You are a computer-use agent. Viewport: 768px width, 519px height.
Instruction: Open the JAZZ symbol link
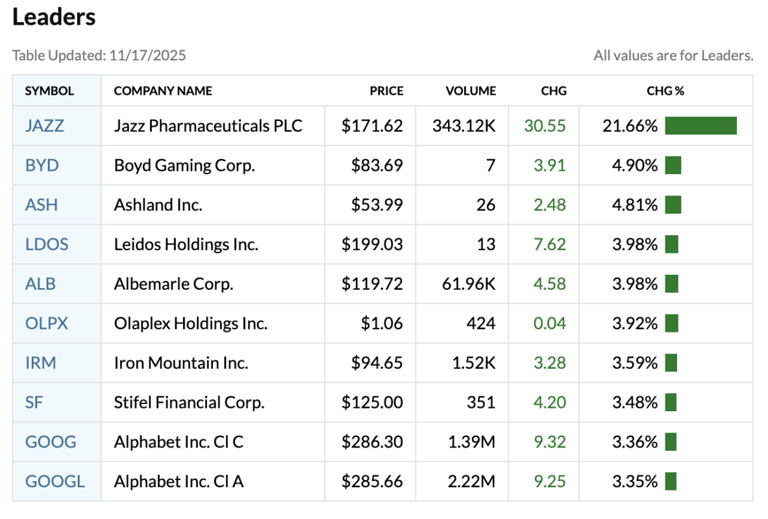coord(44,126)
